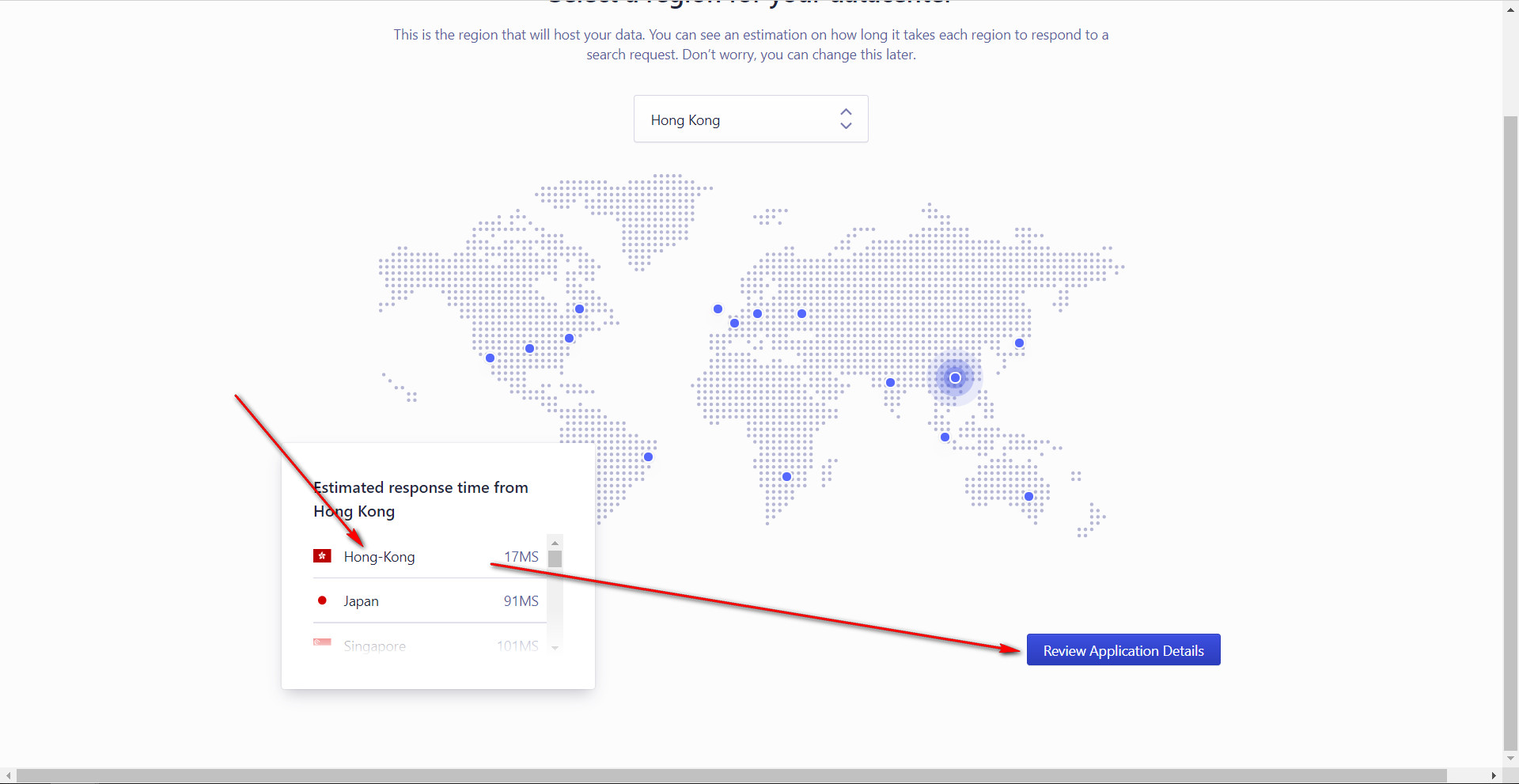
Task: Choose the US West coast datacenter dot
Action: (x=490, y=358)
